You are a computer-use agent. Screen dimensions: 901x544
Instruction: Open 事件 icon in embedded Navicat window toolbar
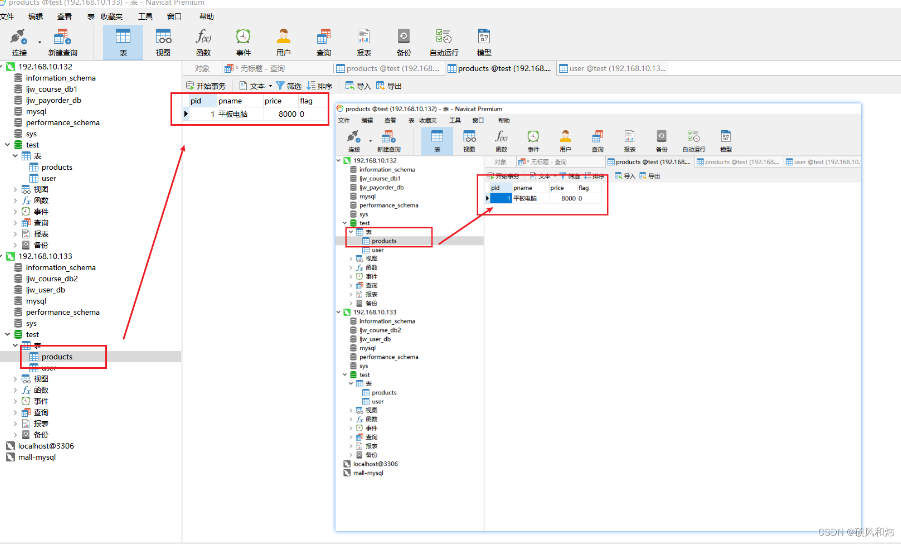(533, 137)
